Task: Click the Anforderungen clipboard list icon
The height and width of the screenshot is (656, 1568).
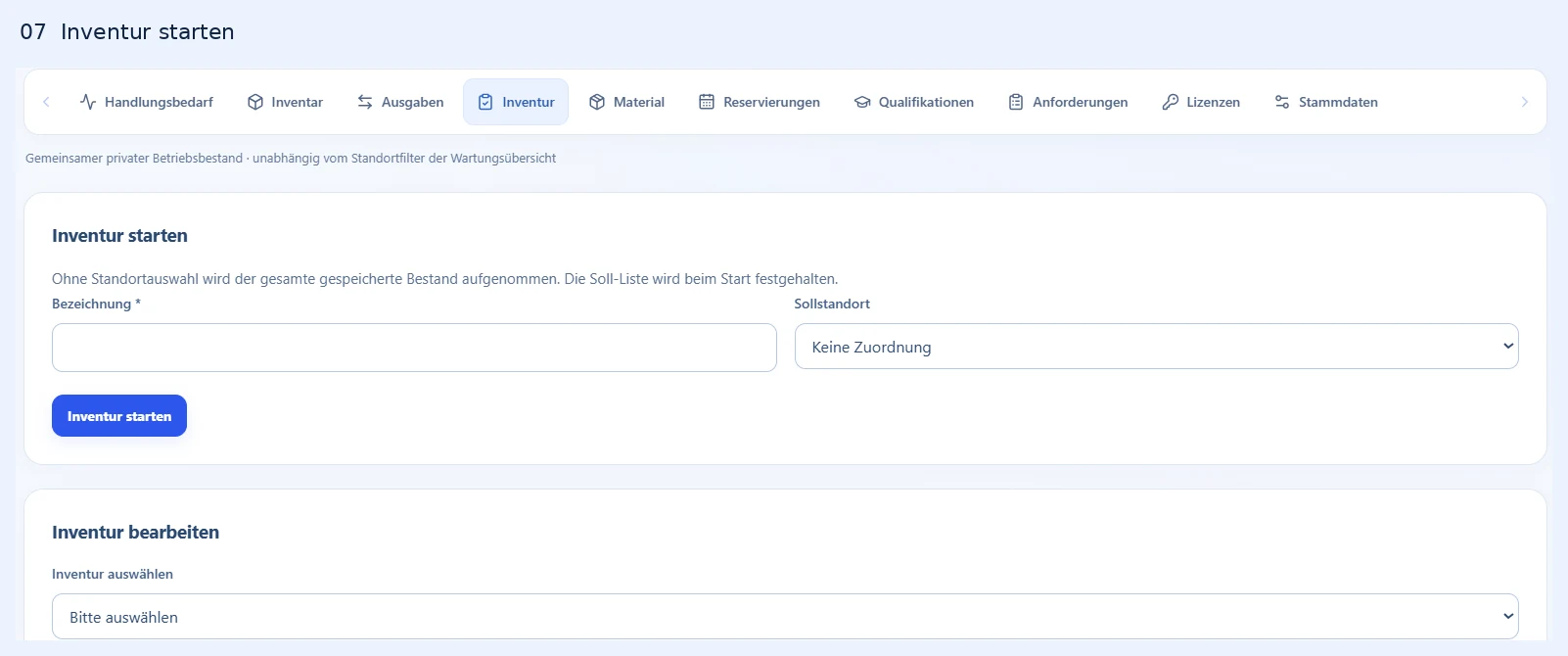Action: (x=1016, y=102)
